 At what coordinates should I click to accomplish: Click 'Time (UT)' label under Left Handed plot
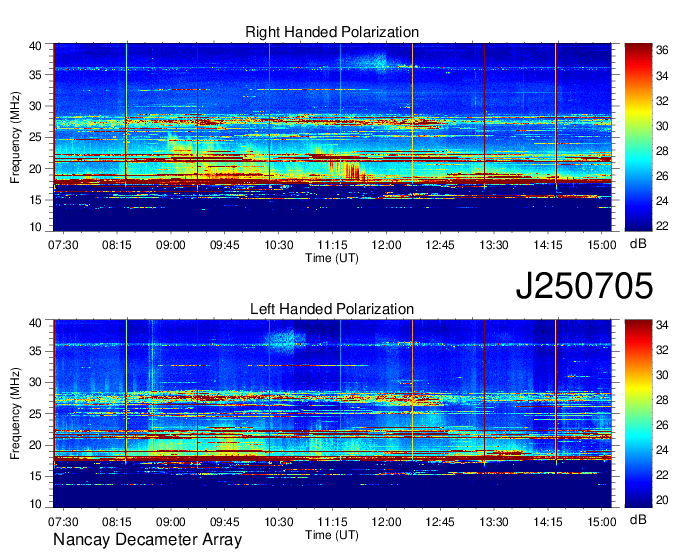click(332, 535)
